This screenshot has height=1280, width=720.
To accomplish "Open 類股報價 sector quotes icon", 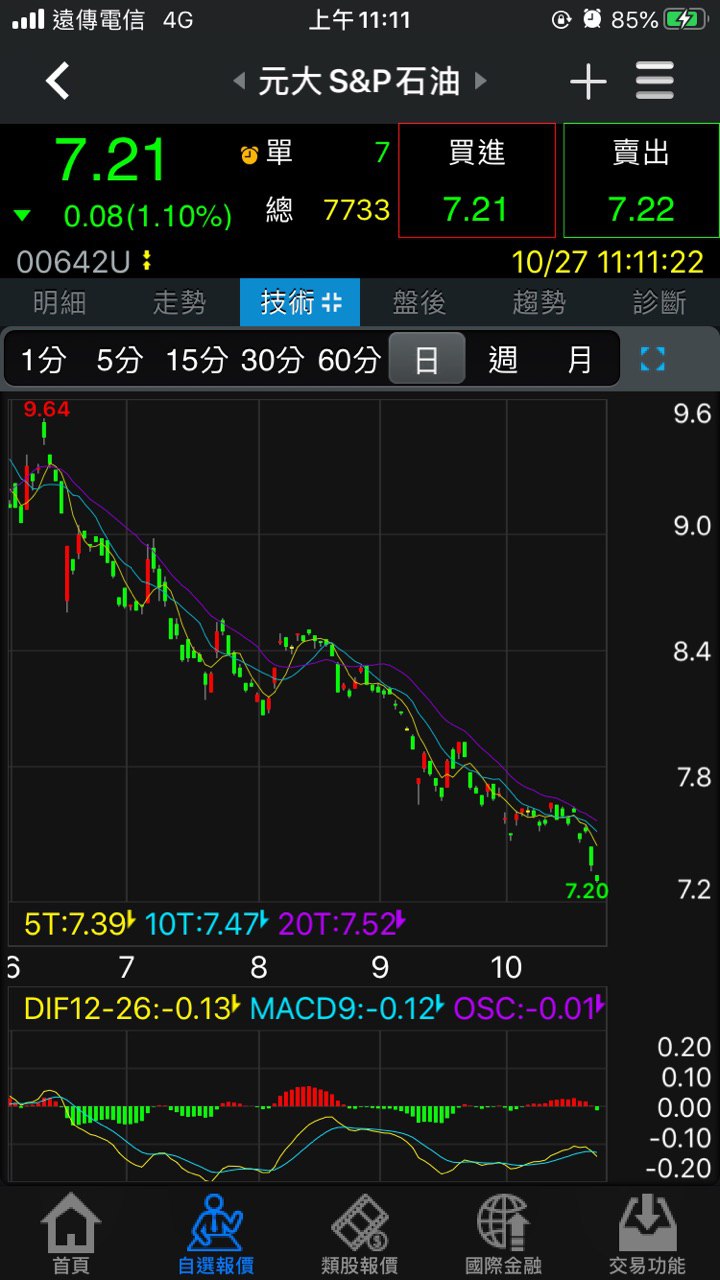I will pyautogui.click(x=360, y=1233).
